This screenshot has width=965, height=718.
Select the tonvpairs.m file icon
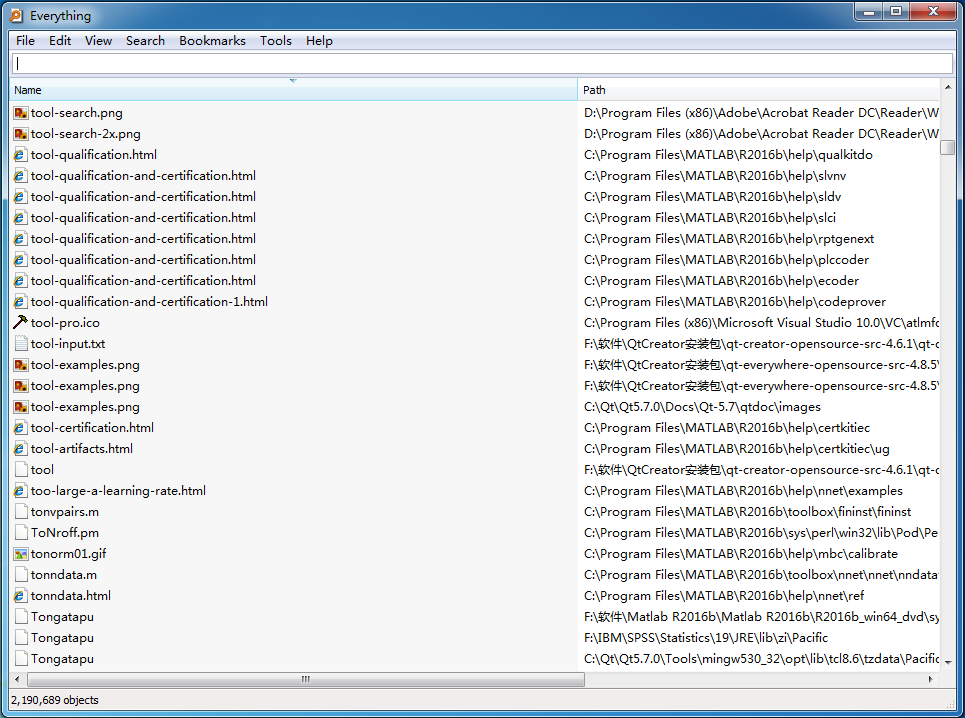coord(21,511)
